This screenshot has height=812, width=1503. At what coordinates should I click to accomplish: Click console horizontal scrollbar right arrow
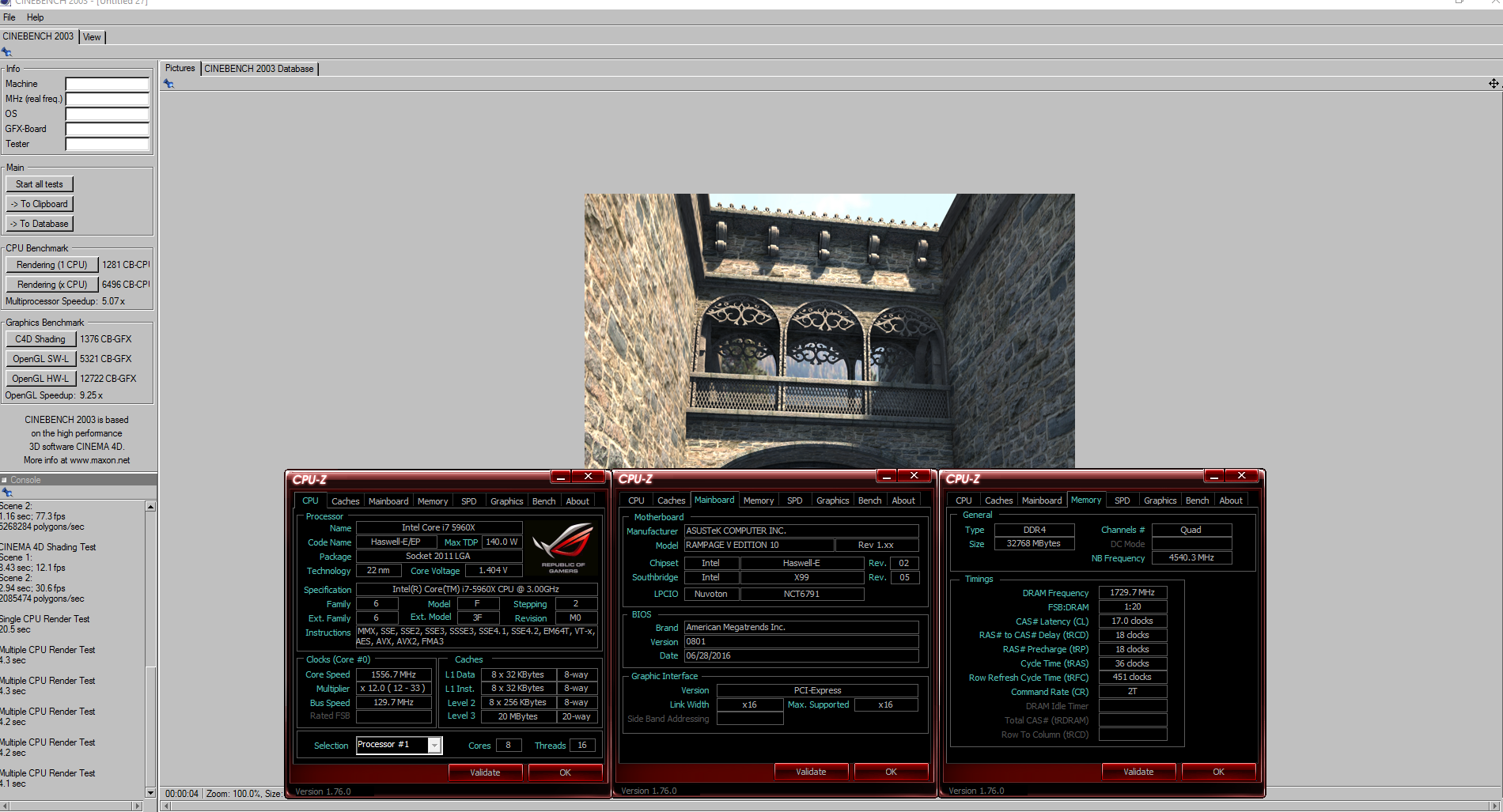tap(138, 806)
